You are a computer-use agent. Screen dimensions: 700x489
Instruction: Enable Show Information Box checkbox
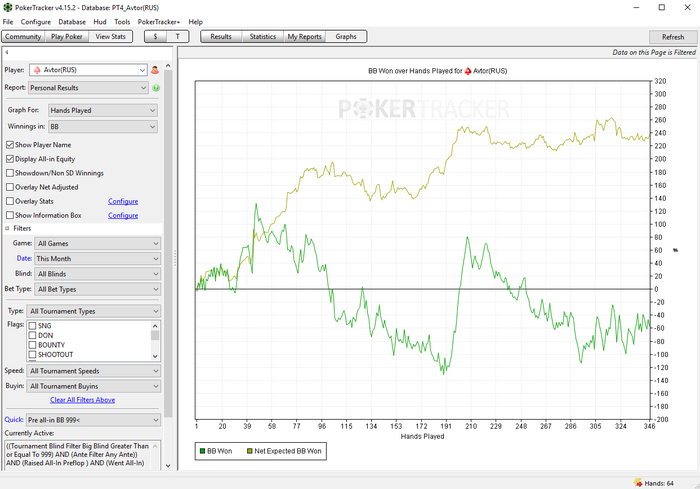click(10, 215)
